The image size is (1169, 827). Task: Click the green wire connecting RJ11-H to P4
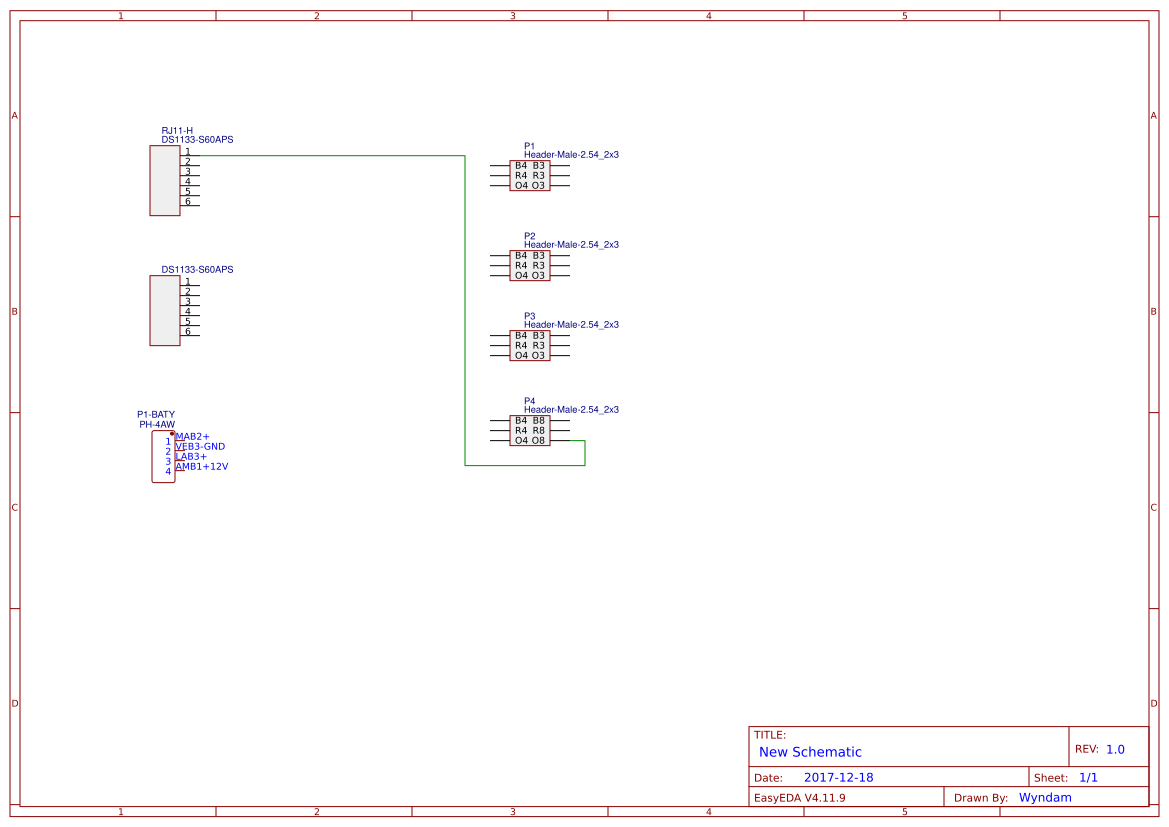pyautogui.click(x=466, y=300)
